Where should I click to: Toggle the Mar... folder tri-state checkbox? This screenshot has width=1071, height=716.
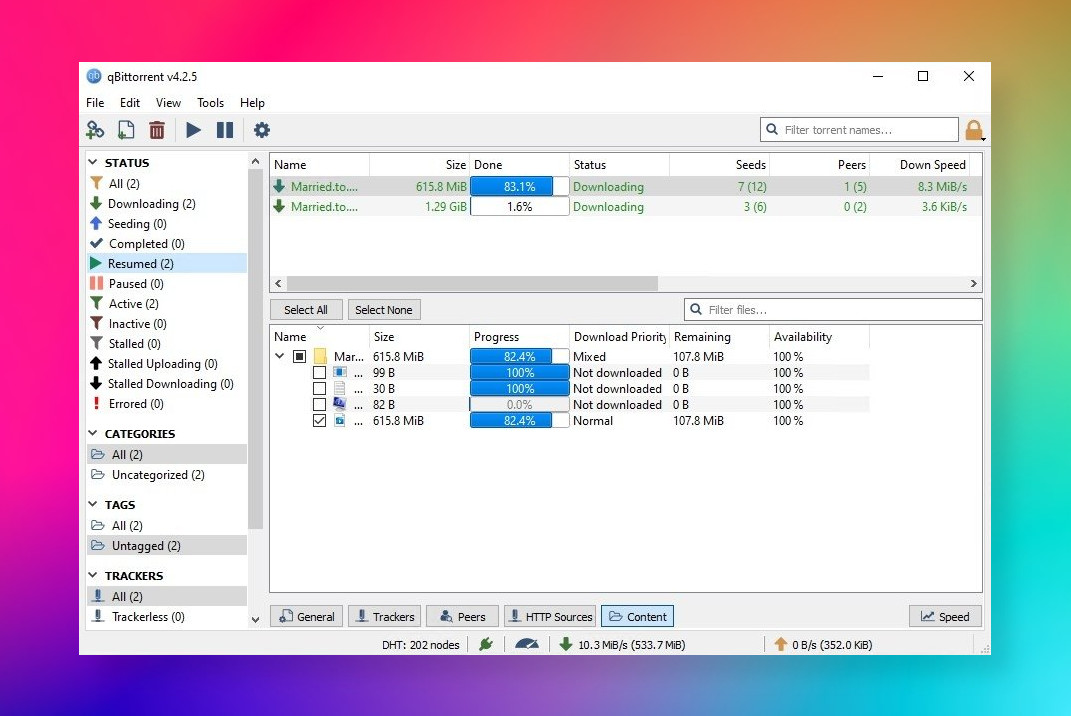coord(299,357)
